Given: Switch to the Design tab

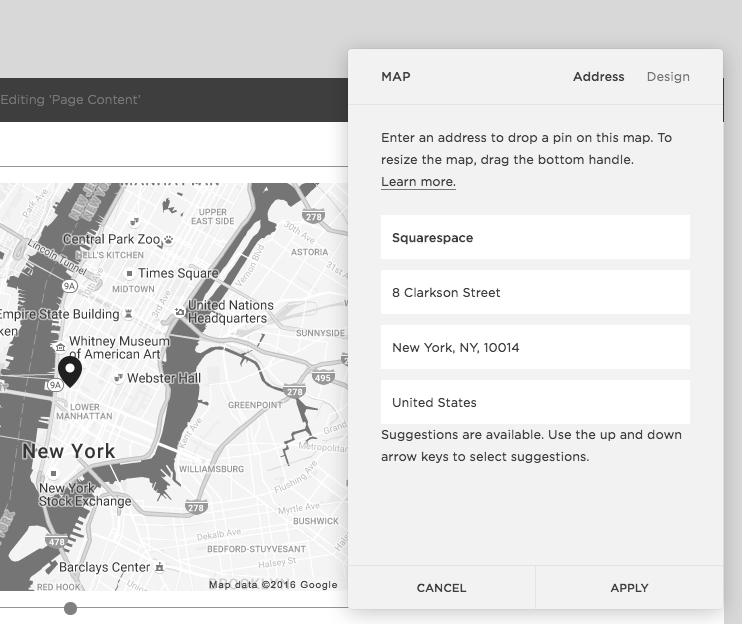Looking at the screenshot, I should pos(668,77).
